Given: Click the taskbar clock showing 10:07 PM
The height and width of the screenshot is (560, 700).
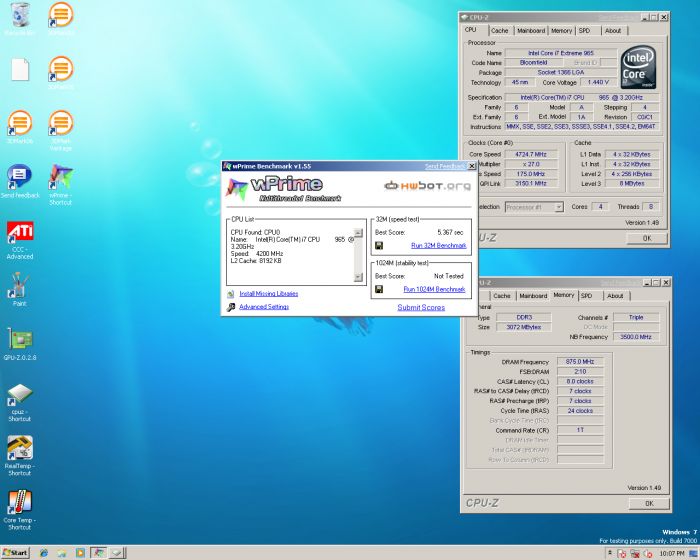Looking at the screenshot, I should (671, 553).
